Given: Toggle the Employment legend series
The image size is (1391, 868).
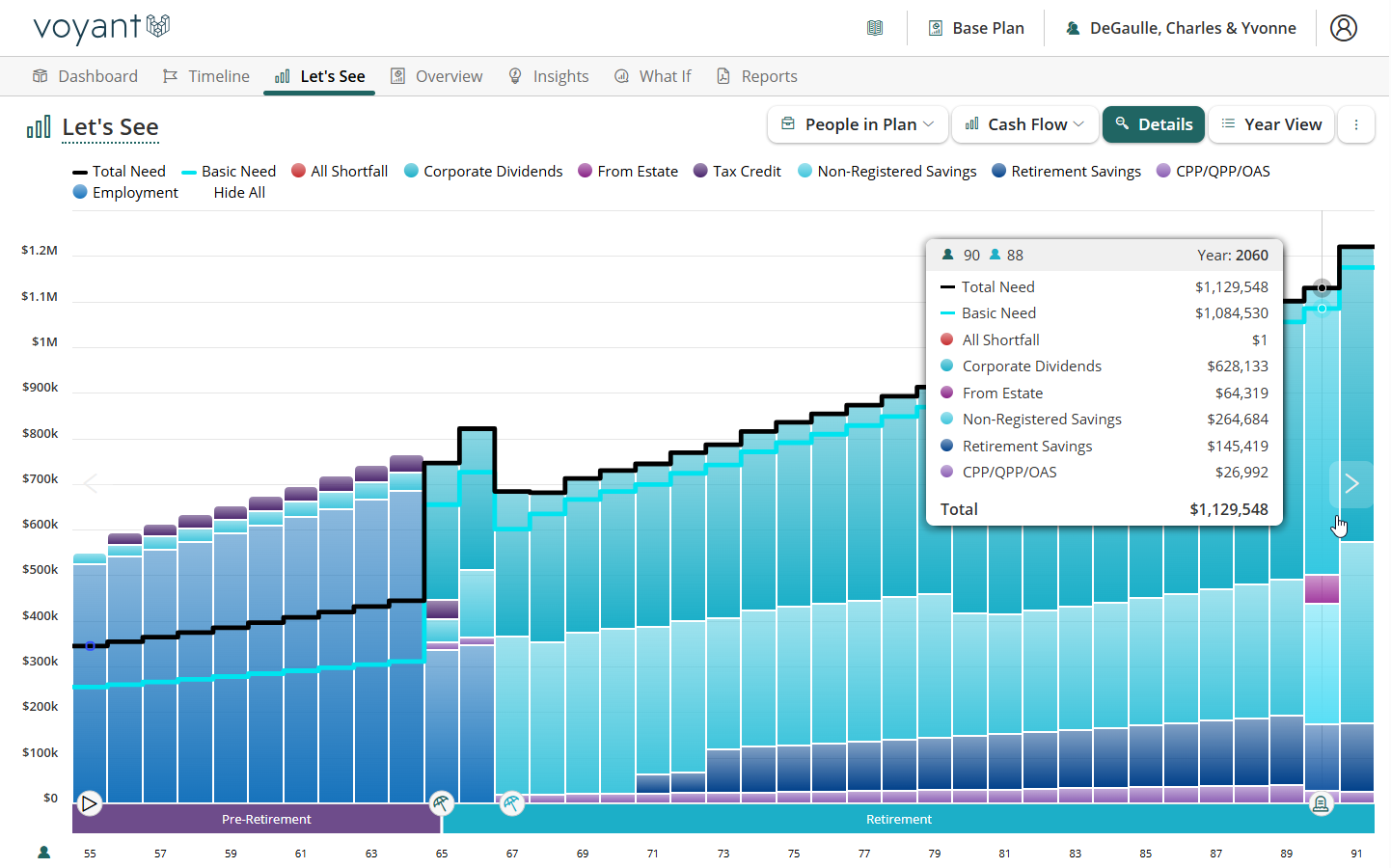Looking at the screenshot, I should point(125,193).
